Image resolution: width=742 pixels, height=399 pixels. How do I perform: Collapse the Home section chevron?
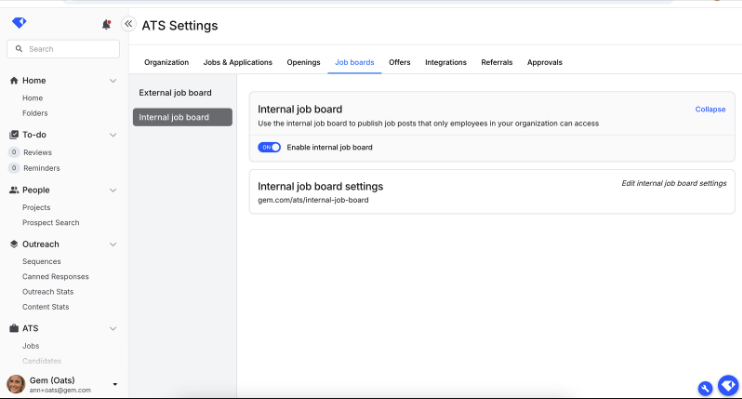point(113,81)
